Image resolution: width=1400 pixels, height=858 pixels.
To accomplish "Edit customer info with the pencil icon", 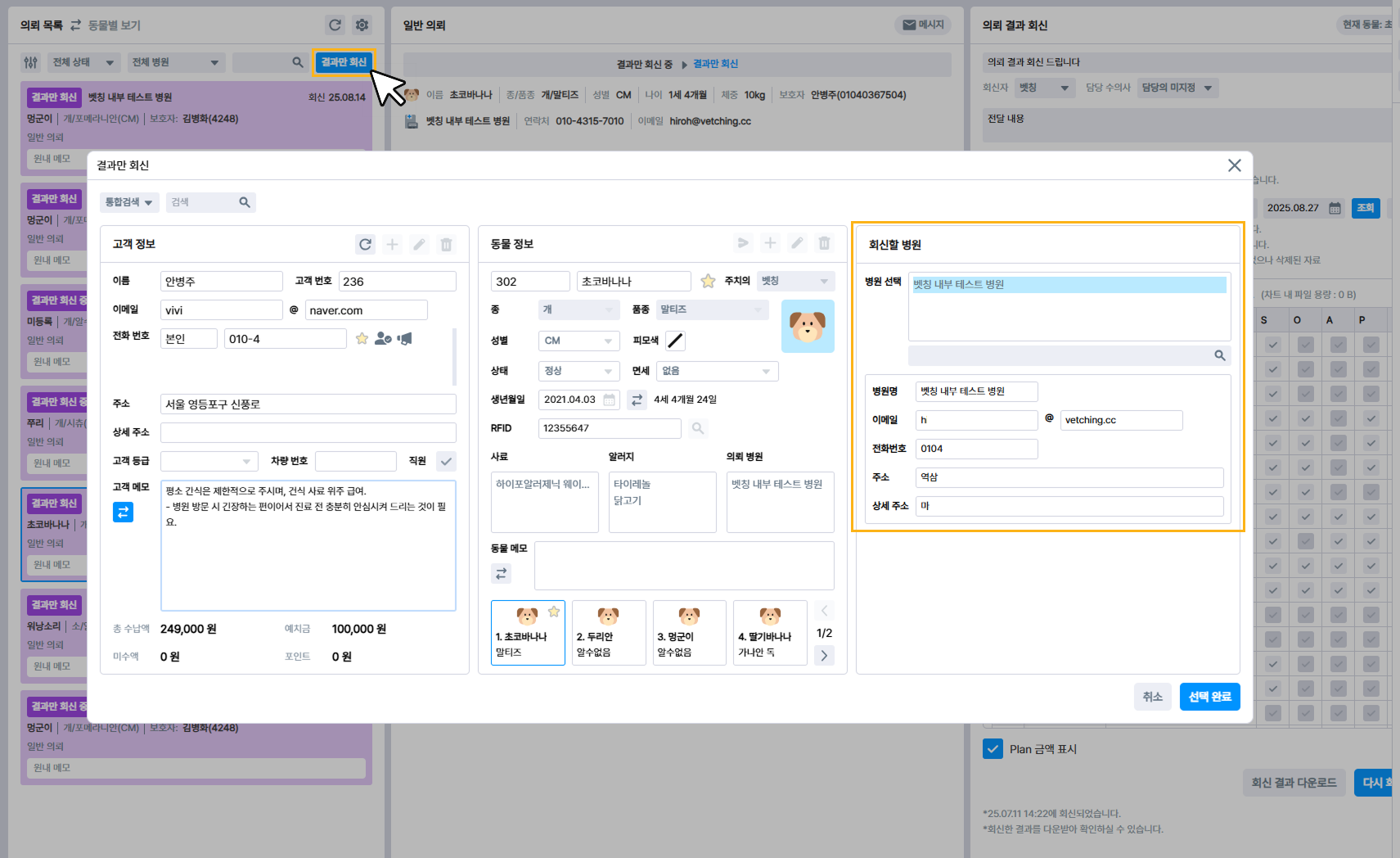I will tap(420, 244).
